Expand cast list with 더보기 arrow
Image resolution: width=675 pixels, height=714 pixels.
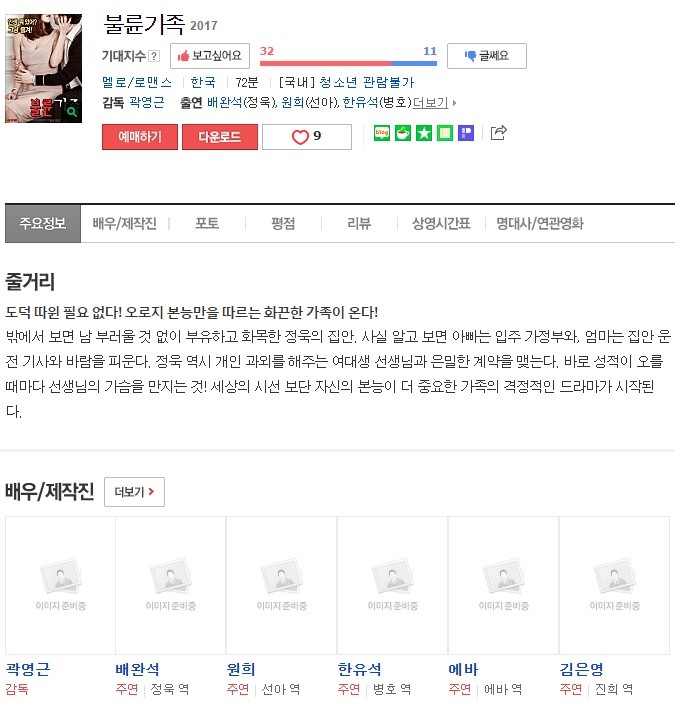point(434,103)
